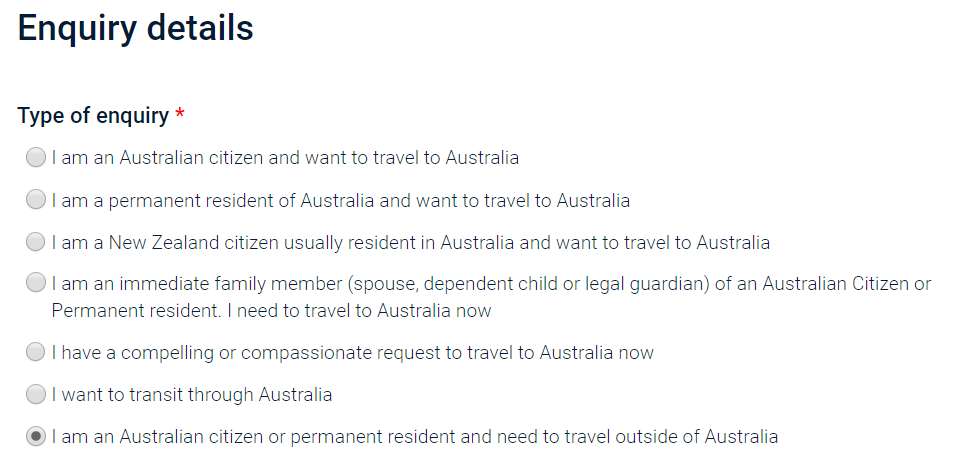Screen dimensions: 954x471
Task: Select the immediate family member radio circle
Action: click(x=36, y=282)
